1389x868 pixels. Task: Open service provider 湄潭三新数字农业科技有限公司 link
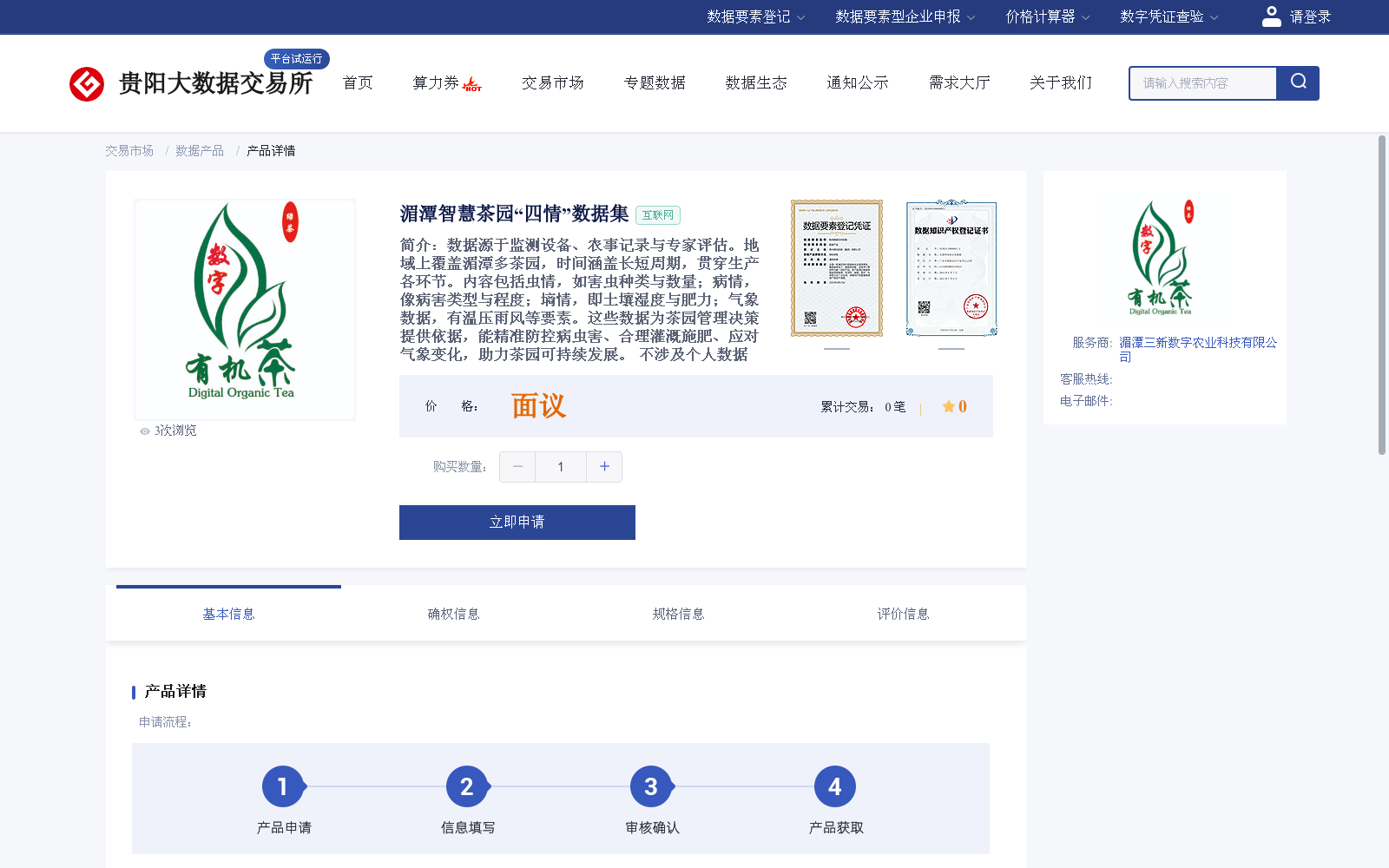pyautogui.click(x=1198, y=350)
